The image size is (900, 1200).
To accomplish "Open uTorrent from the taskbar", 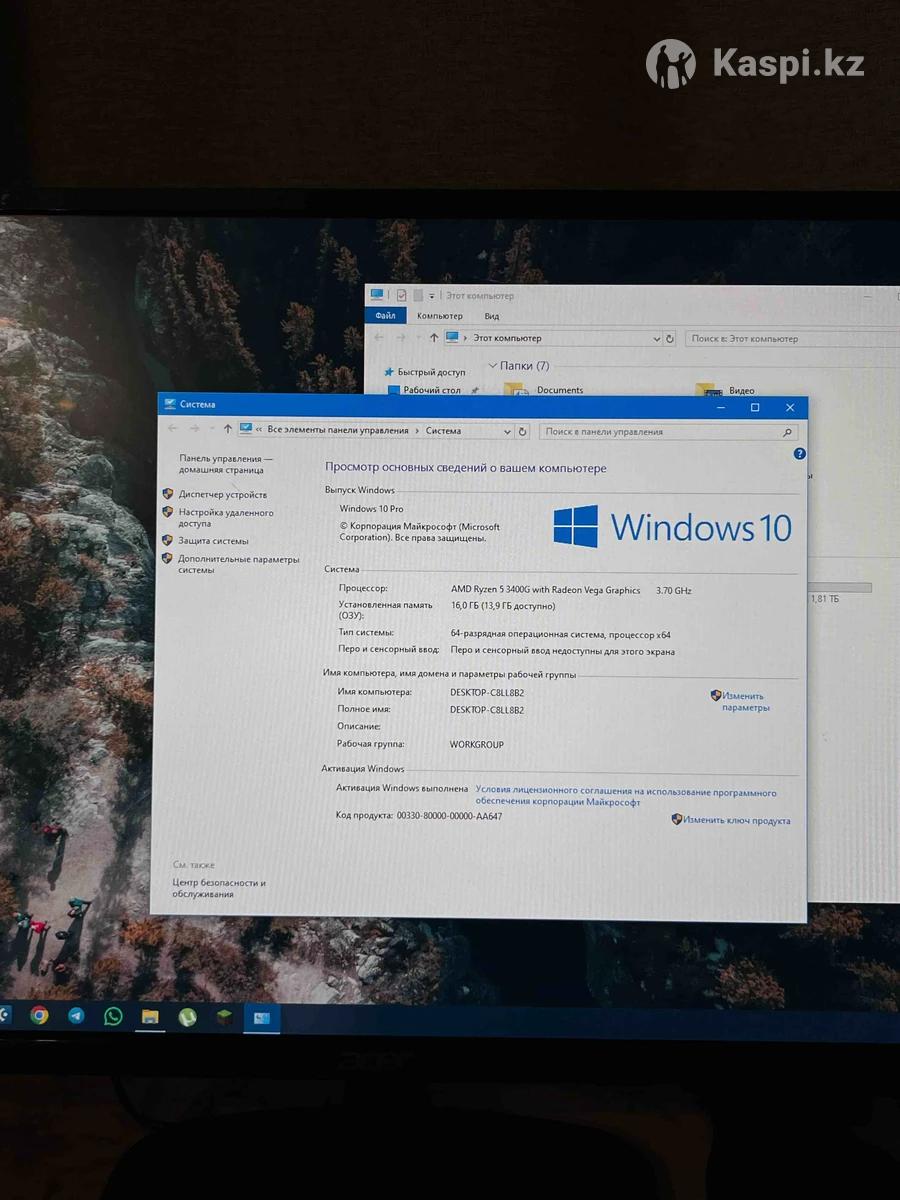I will point(187,1017).
